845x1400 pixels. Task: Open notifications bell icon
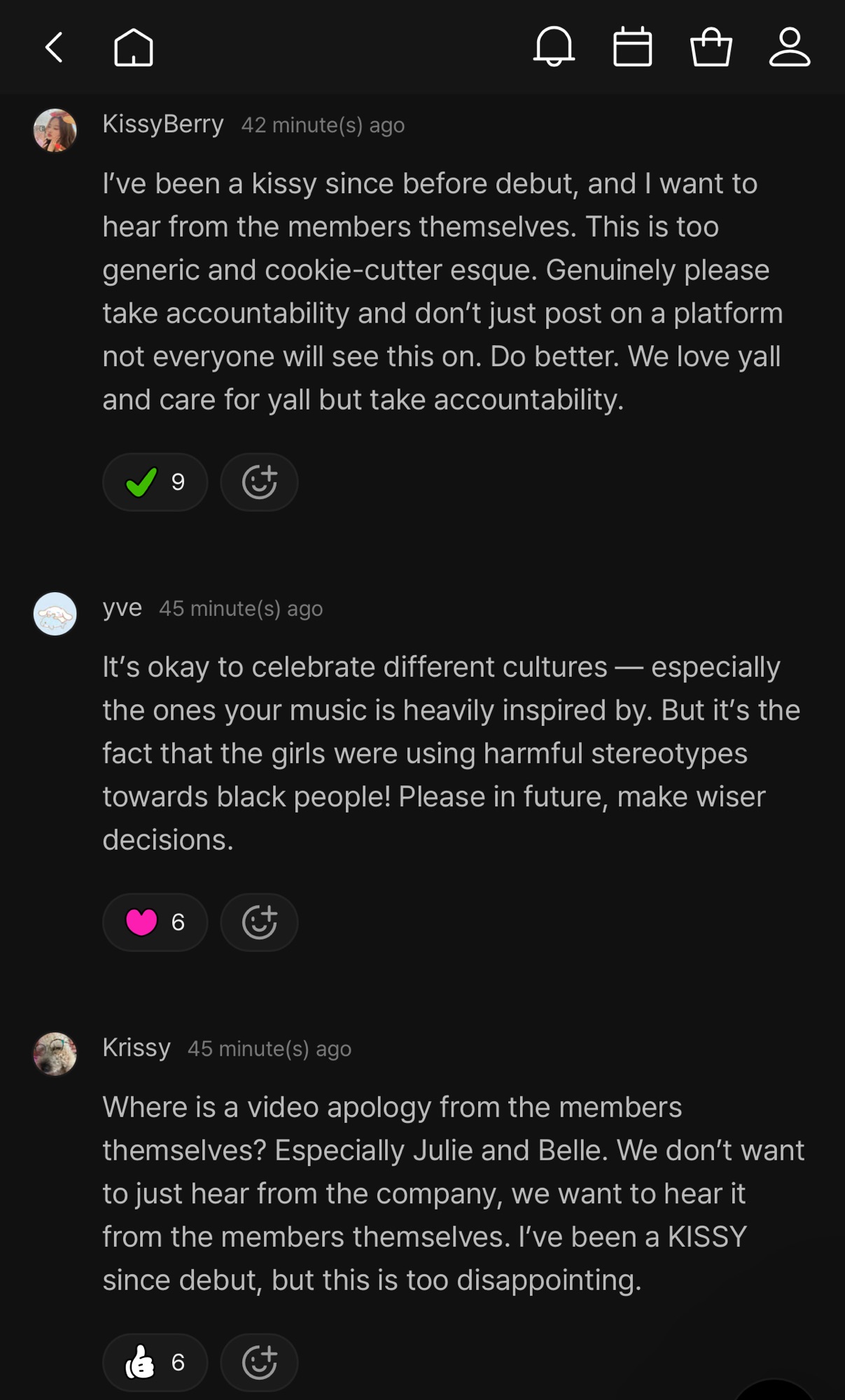[554, 47]
